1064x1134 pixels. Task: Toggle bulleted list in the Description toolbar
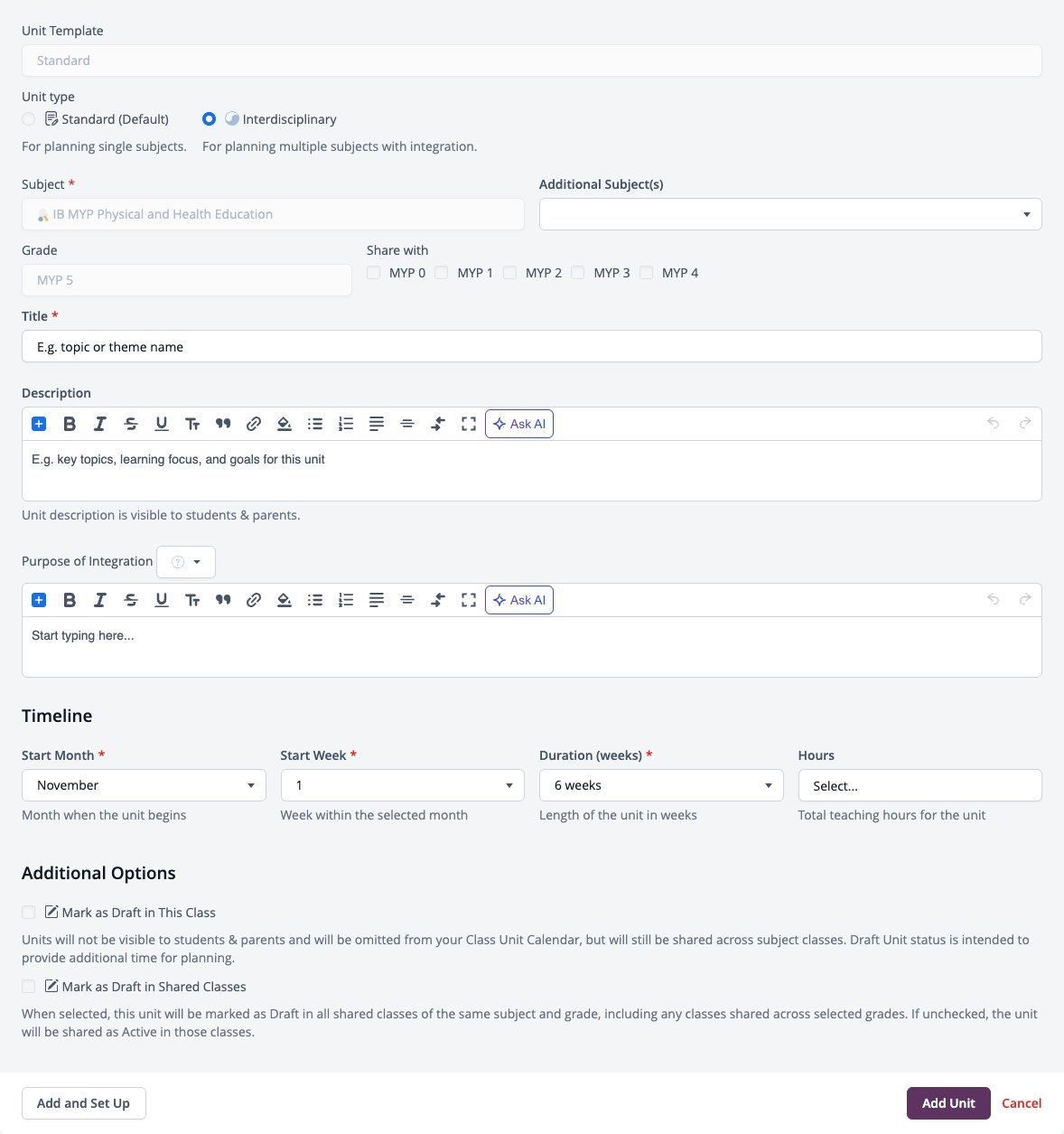315,424
